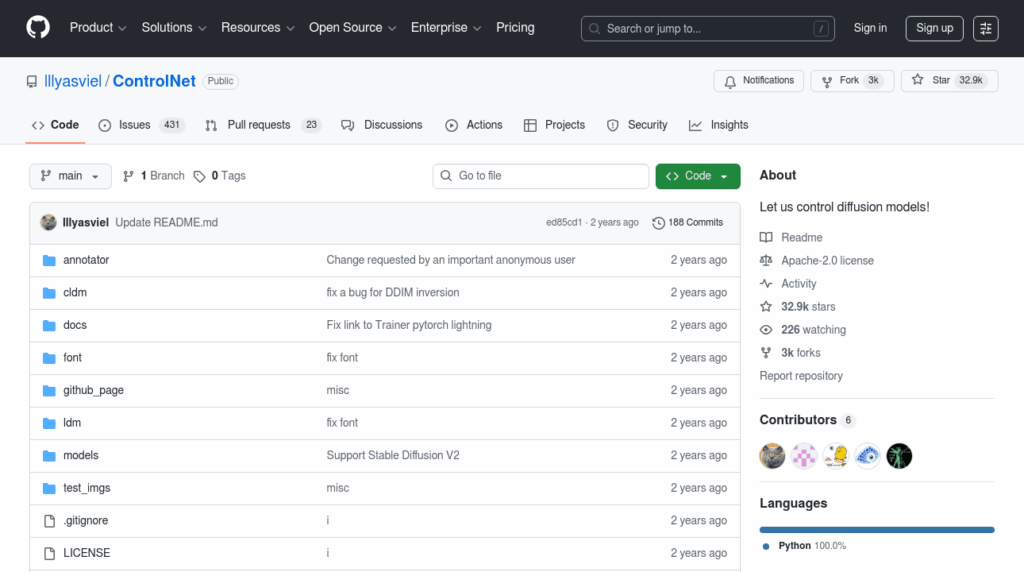
Task: Open the green Code dropdown button
Action: 697,176
